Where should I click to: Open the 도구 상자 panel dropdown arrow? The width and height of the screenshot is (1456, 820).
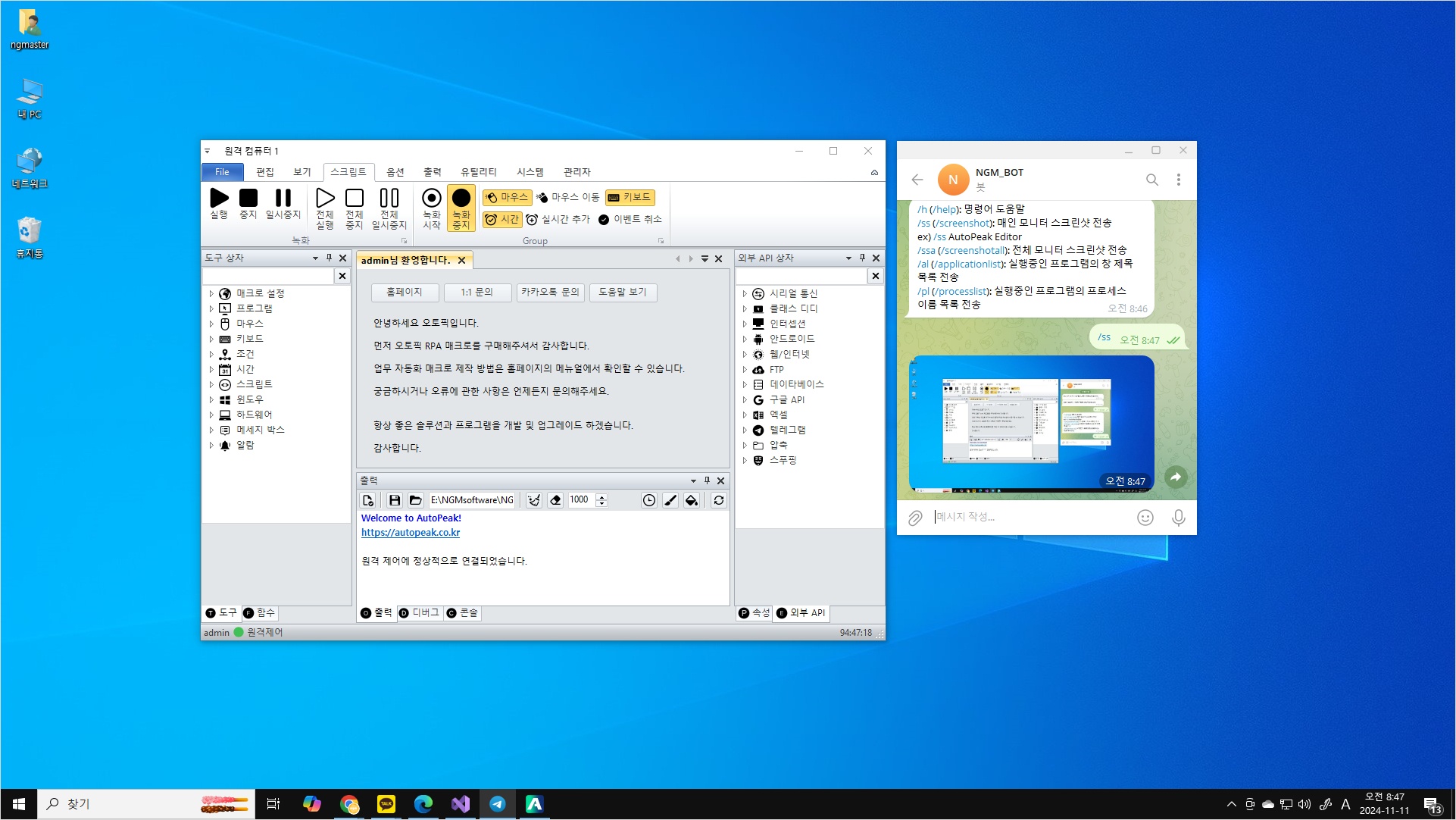point(315,258)
